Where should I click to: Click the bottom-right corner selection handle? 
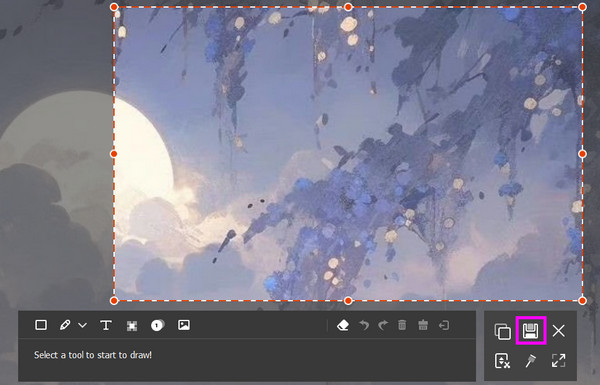click(x=582, y=301)
